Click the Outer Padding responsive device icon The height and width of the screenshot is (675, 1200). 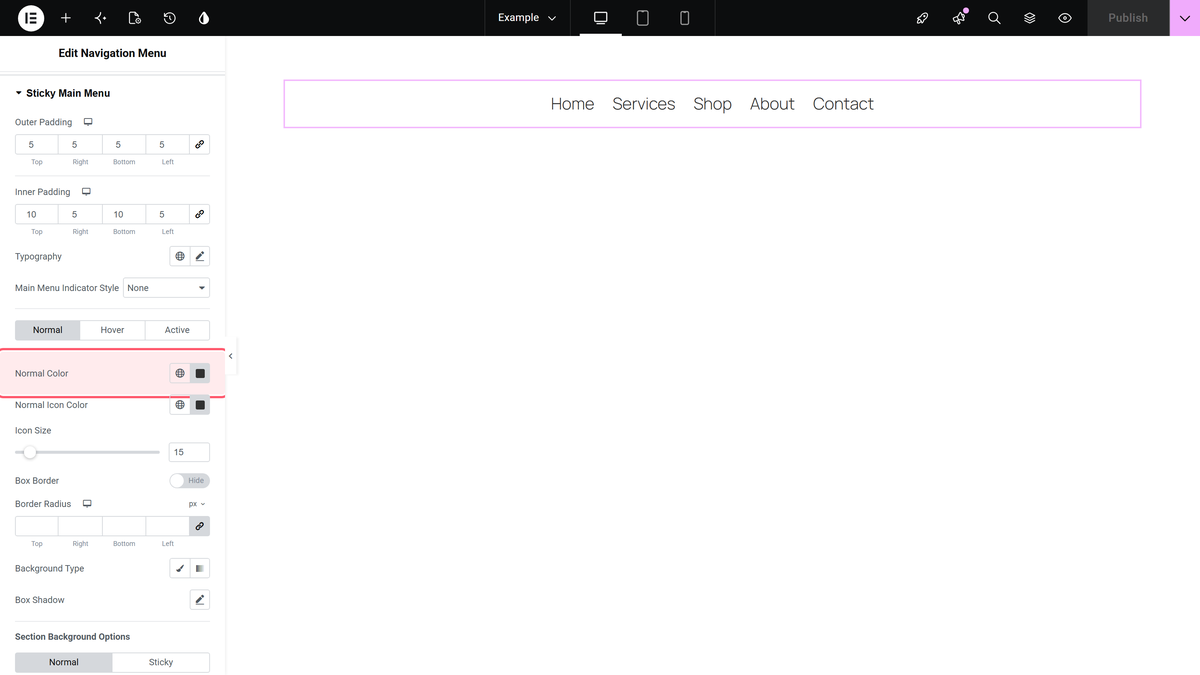click(88, 122)
